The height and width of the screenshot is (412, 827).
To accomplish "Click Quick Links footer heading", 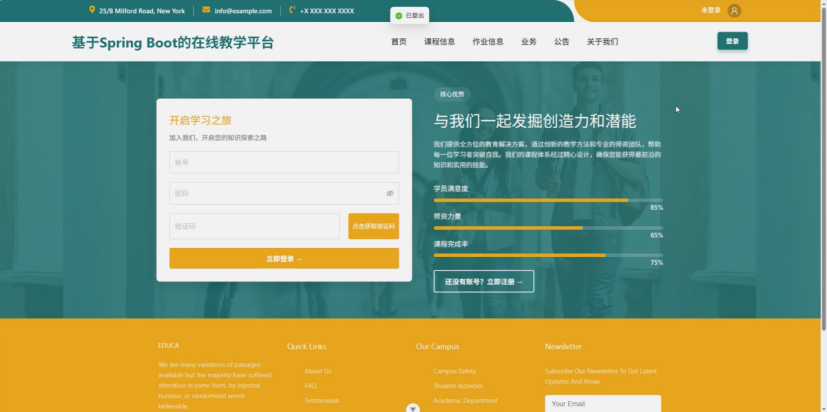I will click(306, 347).
